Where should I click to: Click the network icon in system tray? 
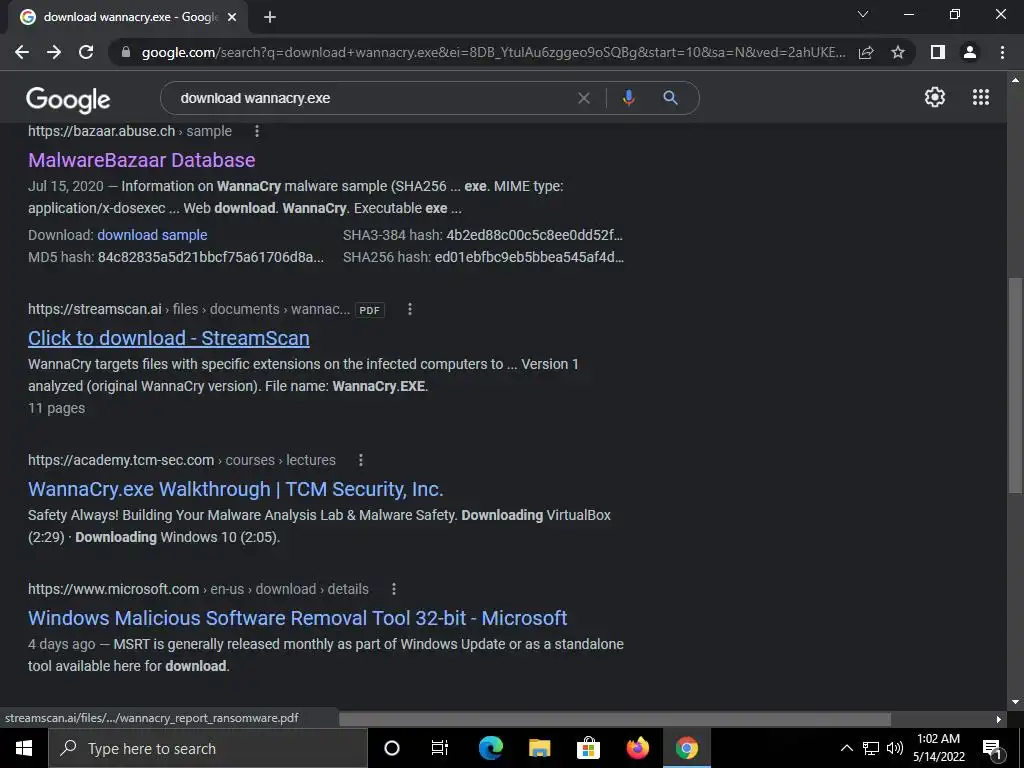click(871, 748)
